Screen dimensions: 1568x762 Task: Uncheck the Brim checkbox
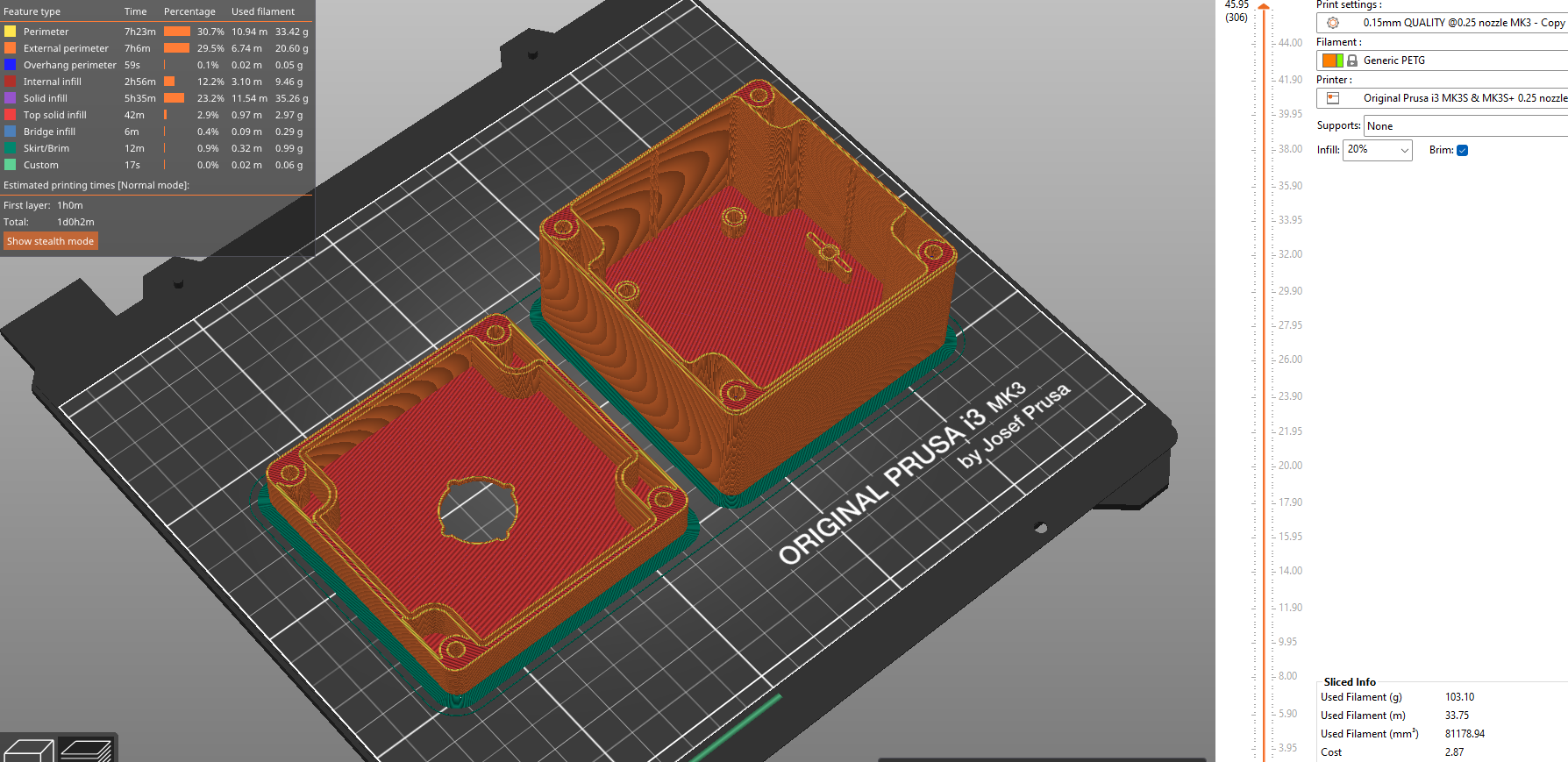click(x=1462, y=150)
